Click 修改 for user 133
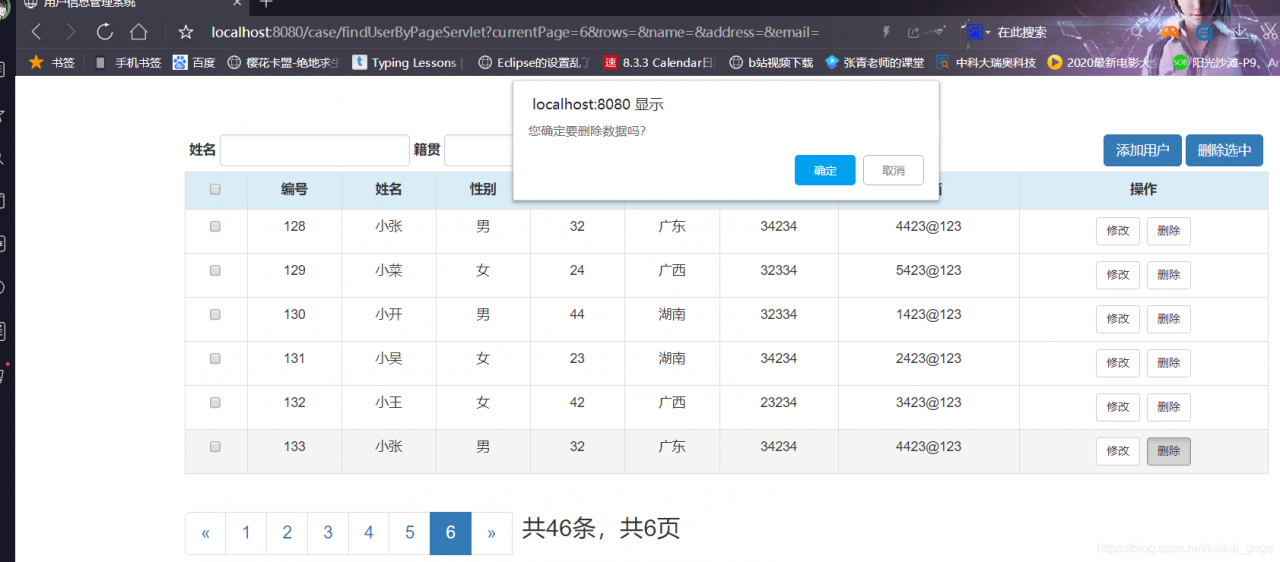1280x562 pixels. point(1118,451)
